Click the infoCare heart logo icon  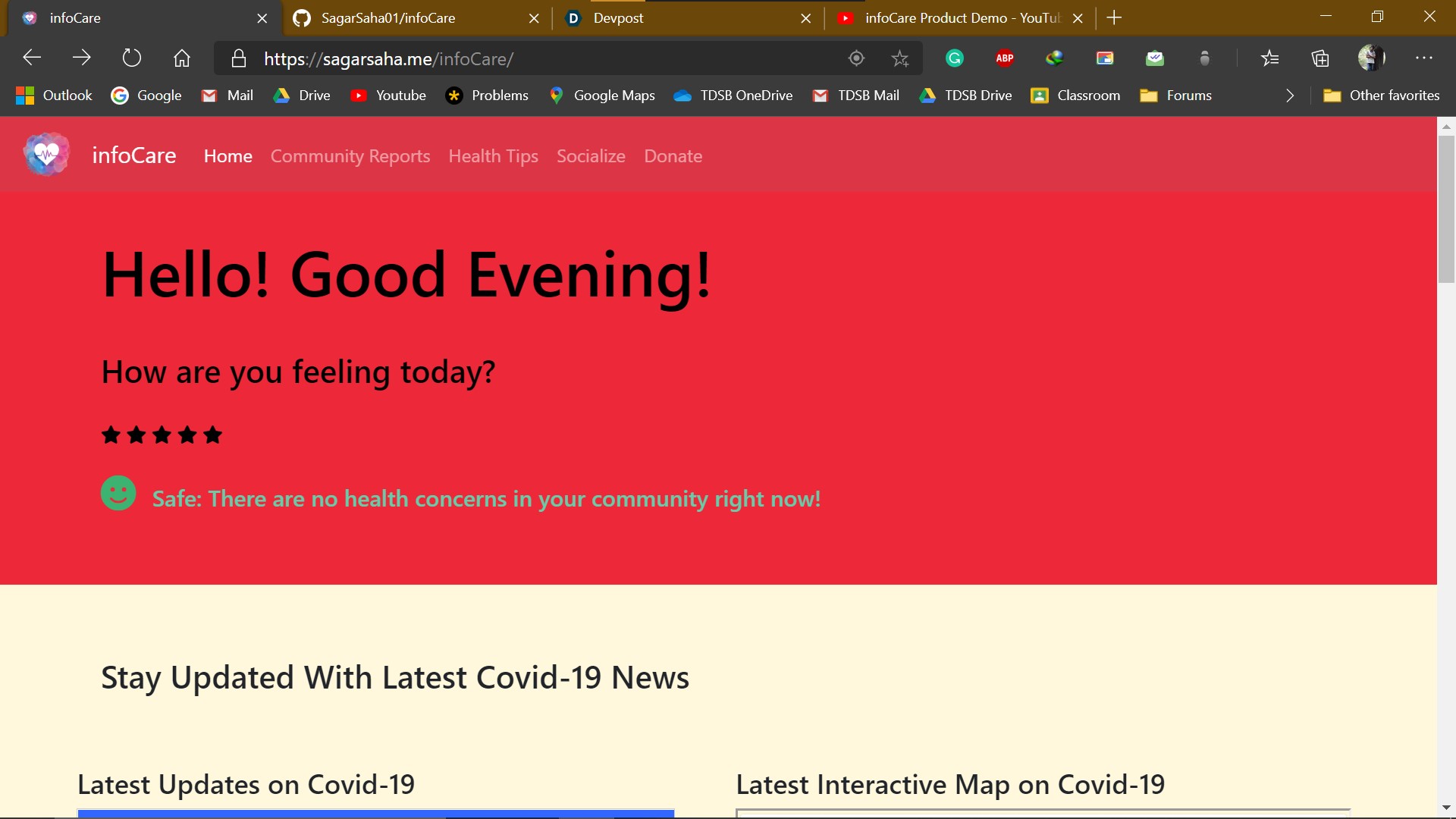click(x=46, y=155)
